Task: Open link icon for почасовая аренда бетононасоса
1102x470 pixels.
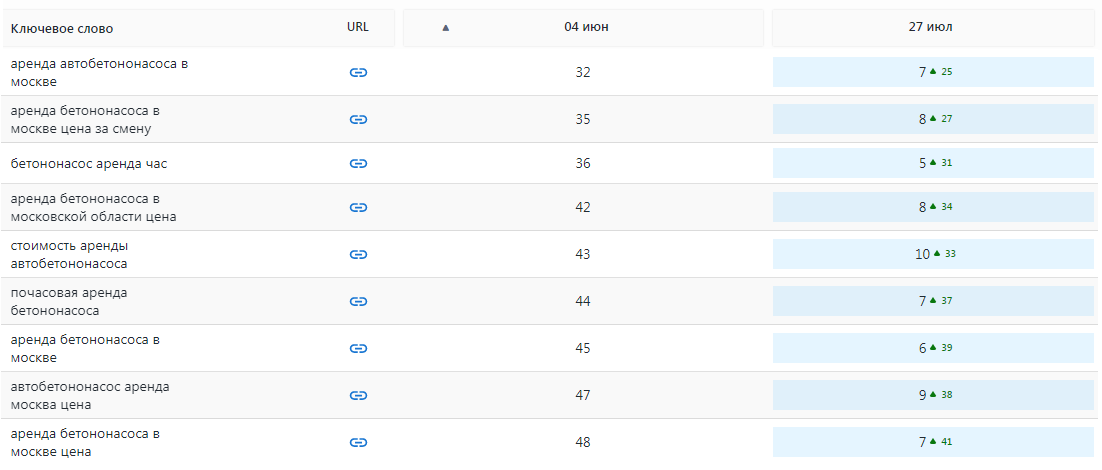Action: [358, 301]
